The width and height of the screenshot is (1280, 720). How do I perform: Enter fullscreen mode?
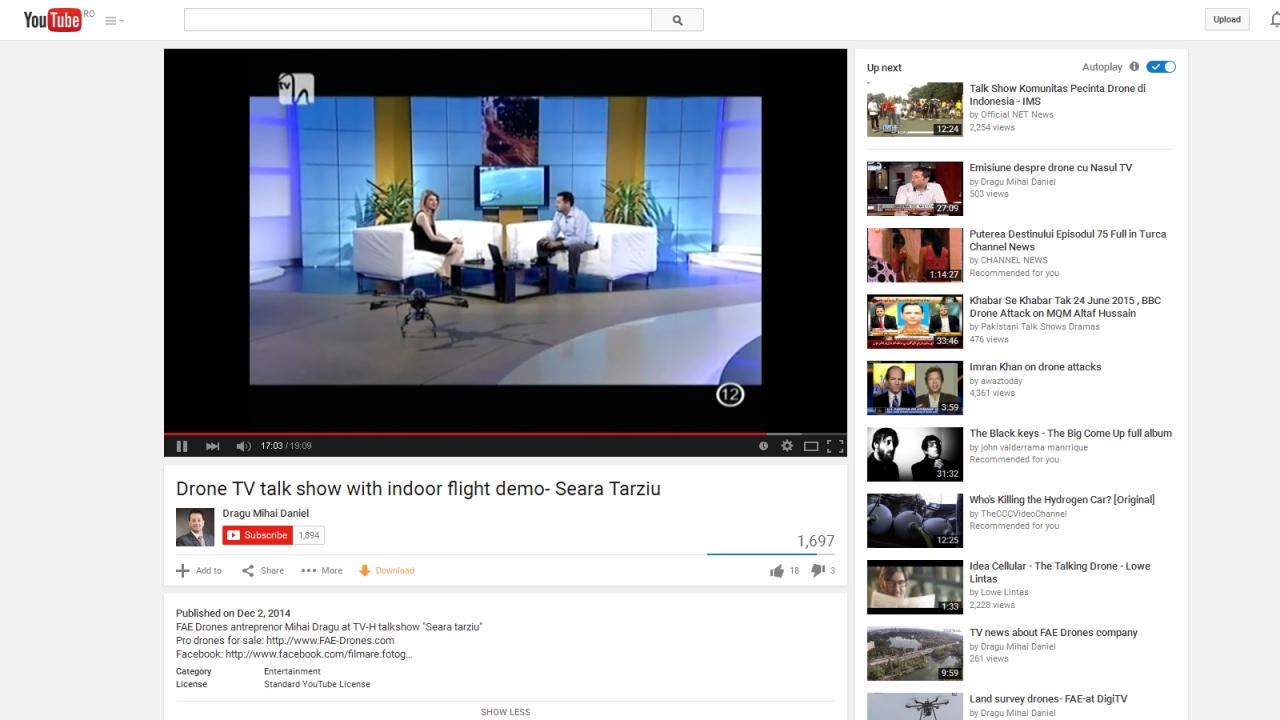coord(835,446)
